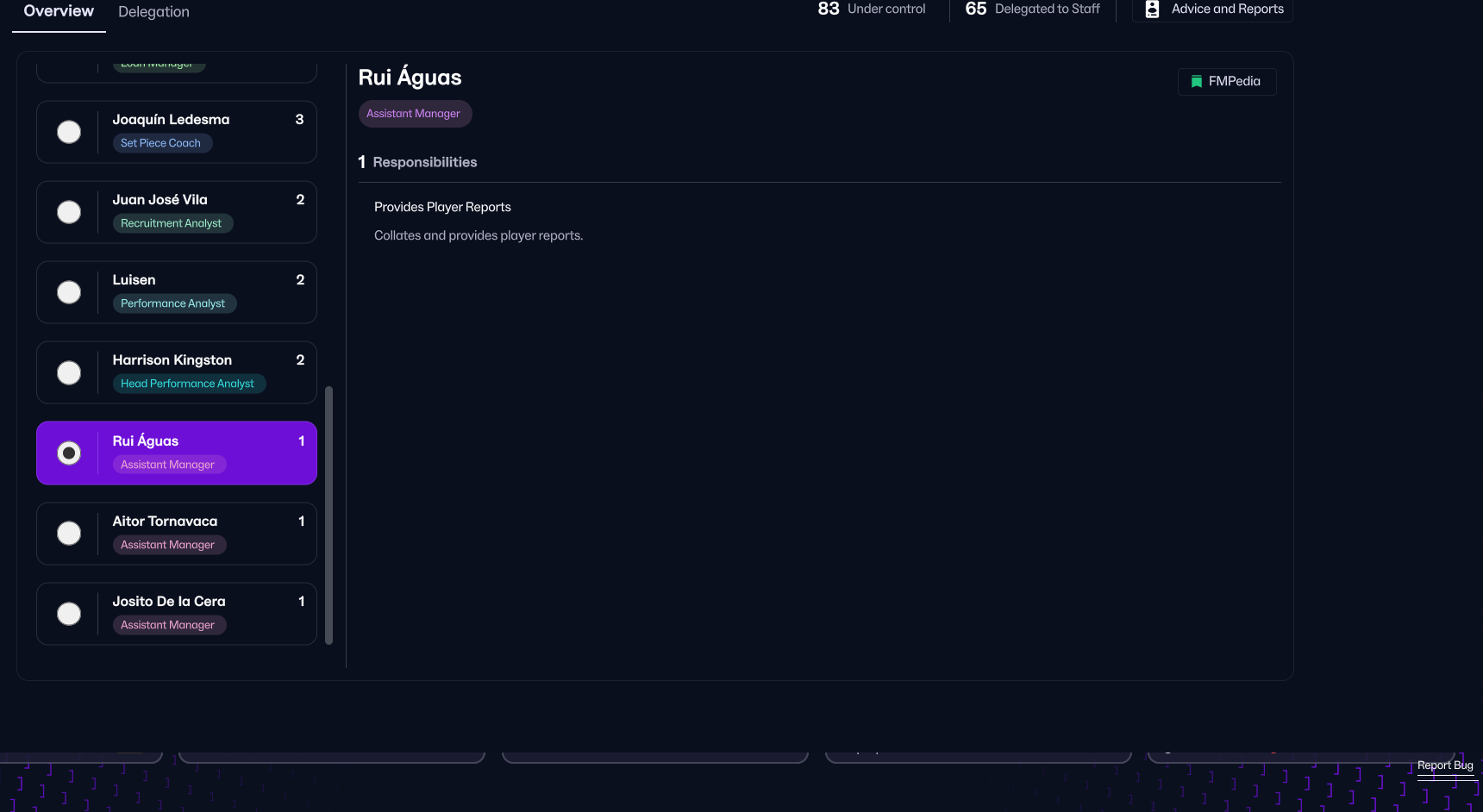Click the Assistant Manager badge under the Rui Águas heading
The image size is (1483, 812).
coord(415,114)
